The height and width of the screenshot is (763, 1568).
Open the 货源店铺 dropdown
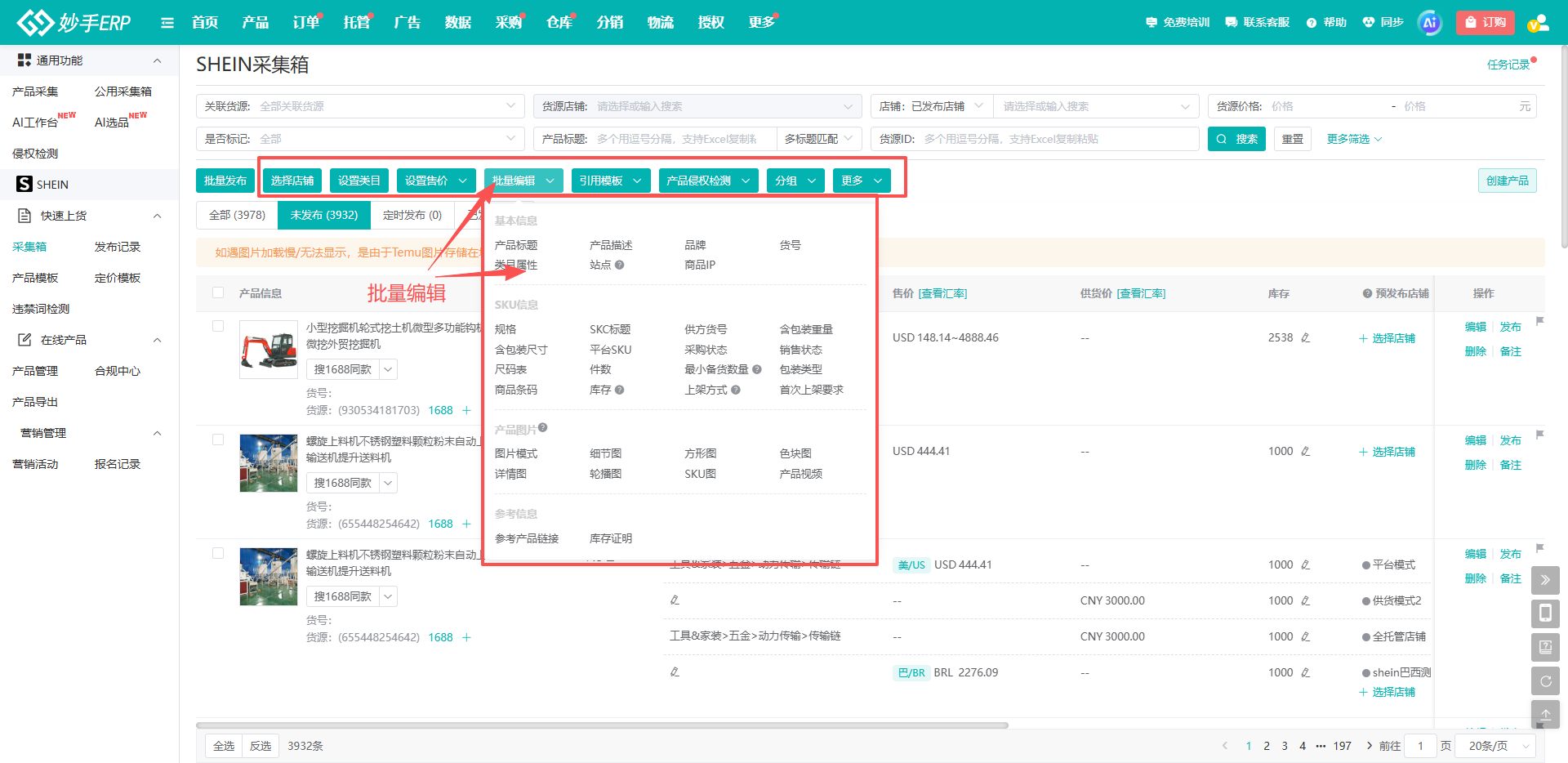click(697, 106)
